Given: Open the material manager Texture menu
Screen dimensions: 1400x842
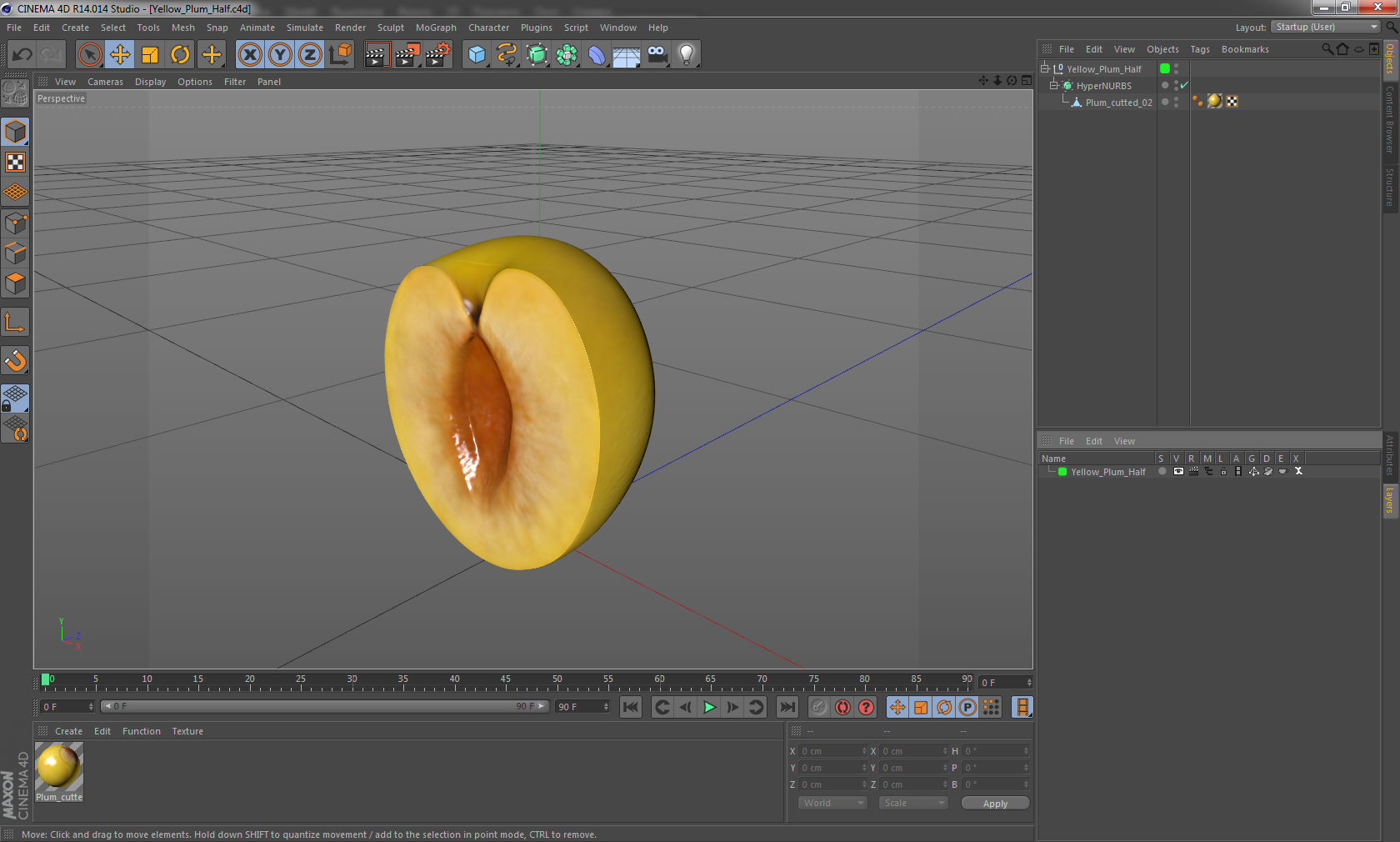Looking at the screenshot, I should tap(187, 731).
